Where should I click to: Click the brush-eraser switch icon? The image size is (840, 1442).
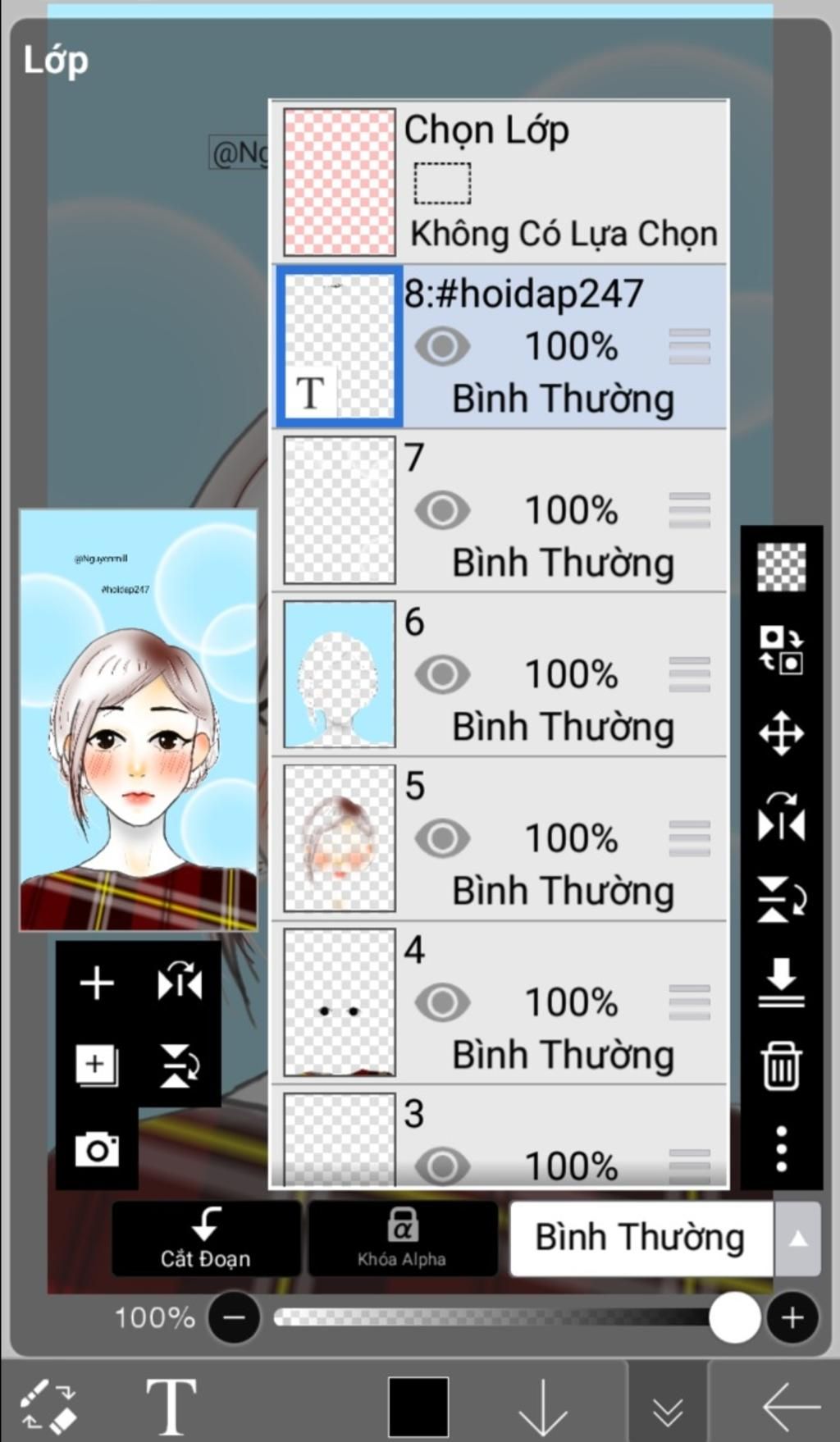[48, 1406]
